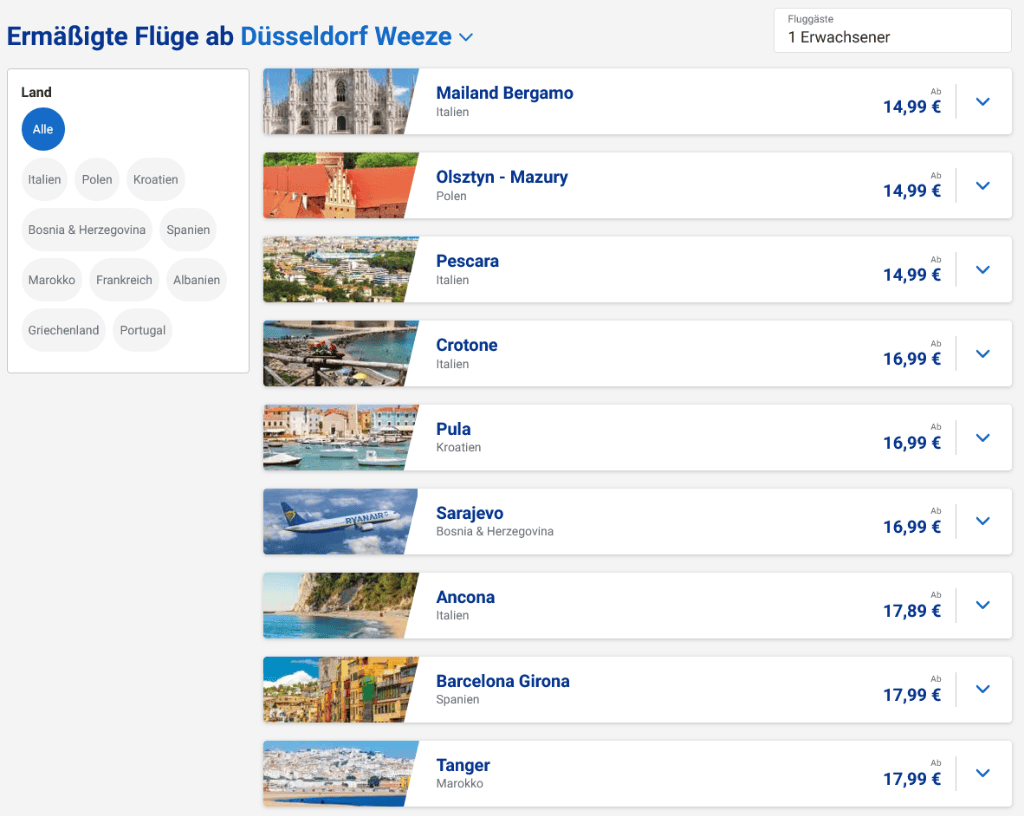Click the Mailand Bergamo cathedral thumbnail
This screenshot has height=816, width=1024.
tap(340, 102)
